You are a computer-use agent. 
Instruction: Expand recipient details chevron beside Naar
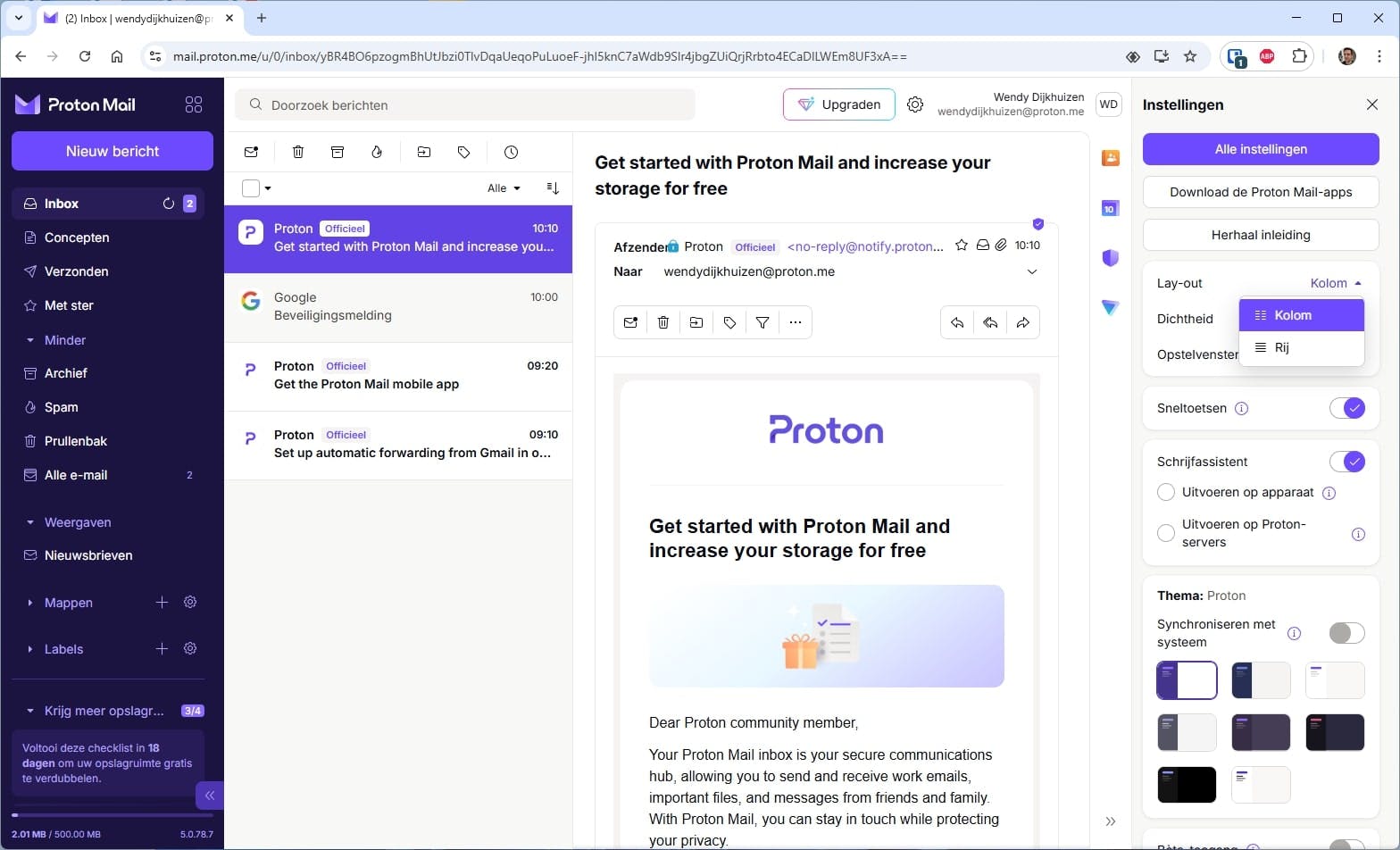click(x=1032, y=271)
